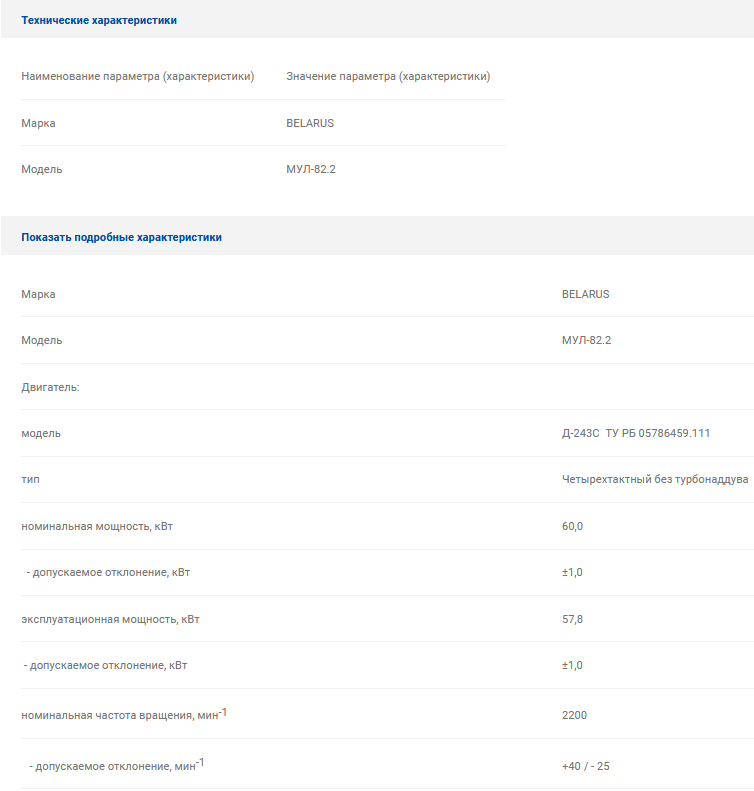The image size is (754, 791).
Task: Collapse the Технические характеристики section header
Action: (x=99, y=20)
